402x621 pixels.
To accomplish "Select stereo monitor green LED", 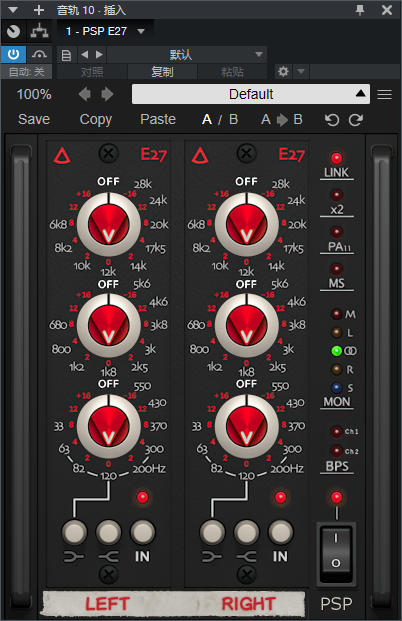I will [336, 351].
